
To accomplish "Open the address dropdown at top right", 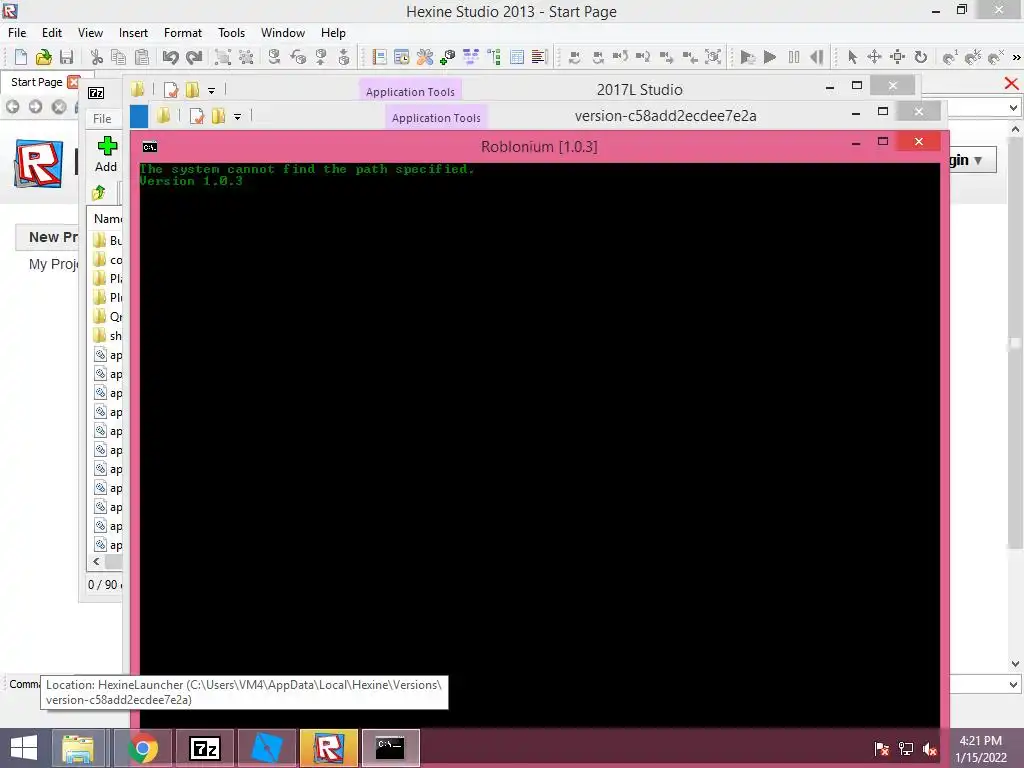I will (x=1013, y=107).
